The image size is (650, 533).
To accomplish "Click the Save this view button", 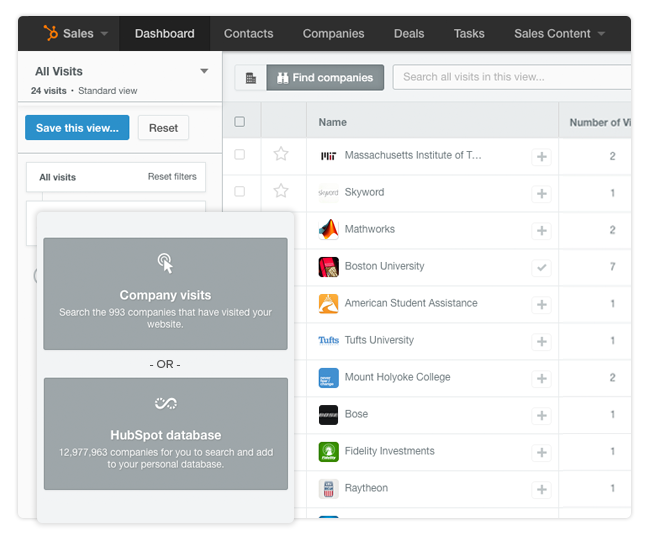I will click(77, 127).
